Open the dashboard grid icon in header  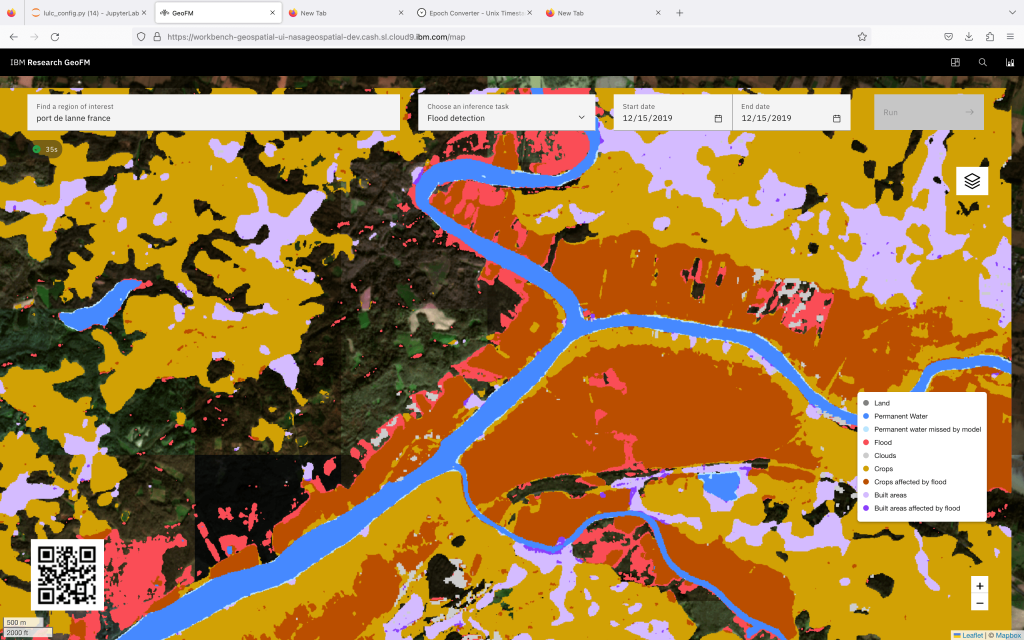[x=955, y=63]
